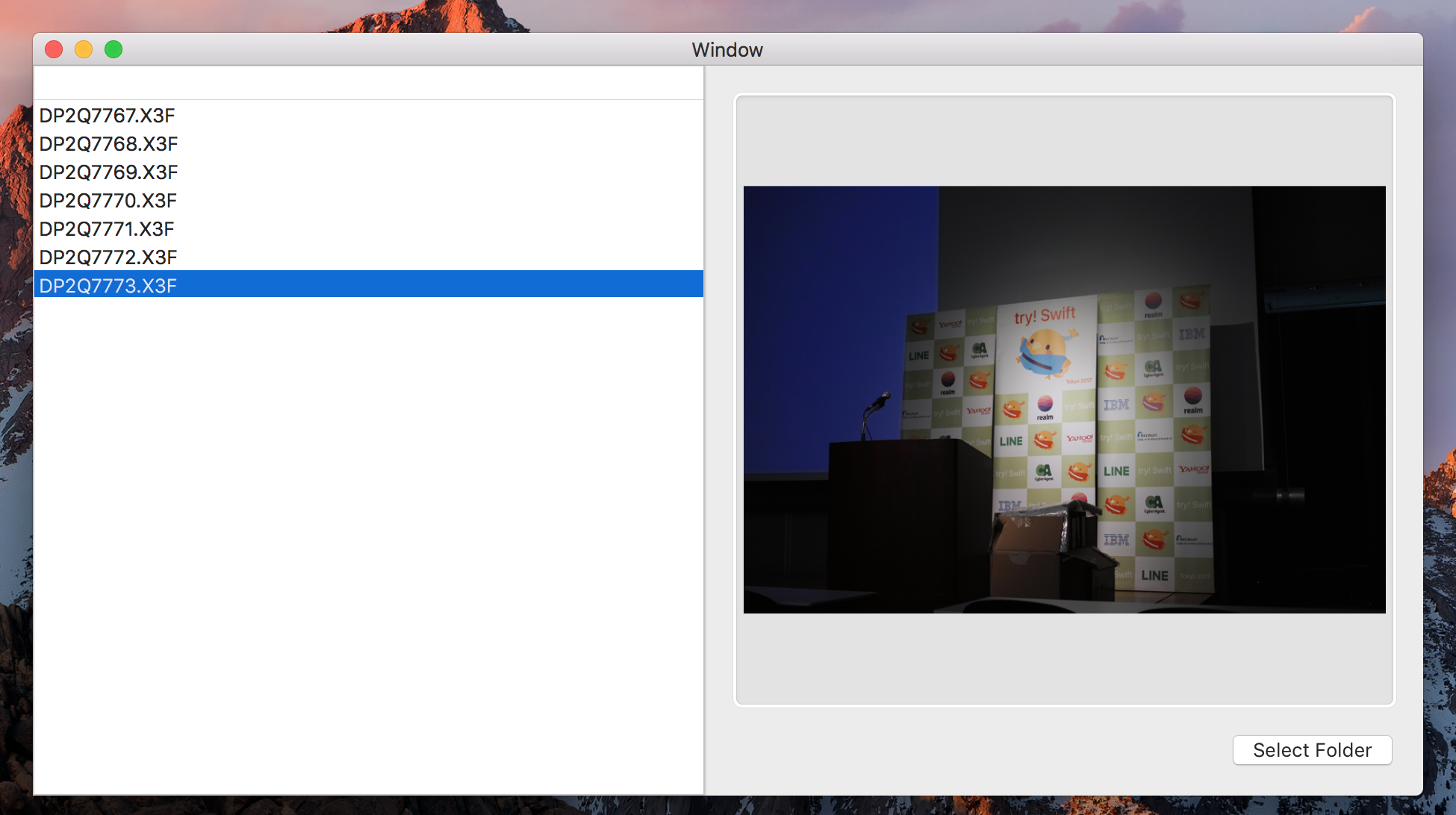The height and width of the screenshot is (815, 1456).
Task: Pick DP2Q7770.X3F from the file list
Action: tap(108, 201)
